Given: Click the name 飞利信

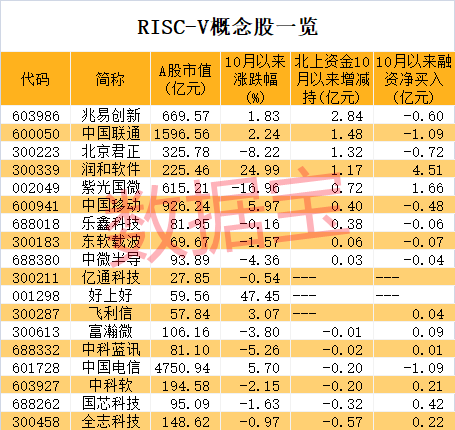Looking at the screenshot, I should pos(111,313).
